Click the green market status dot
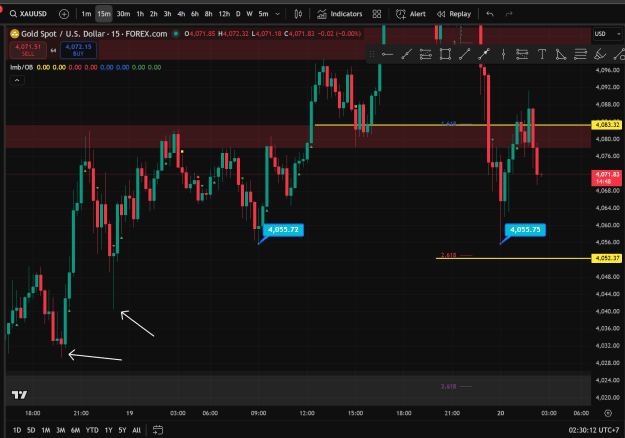 click(176, 34)
